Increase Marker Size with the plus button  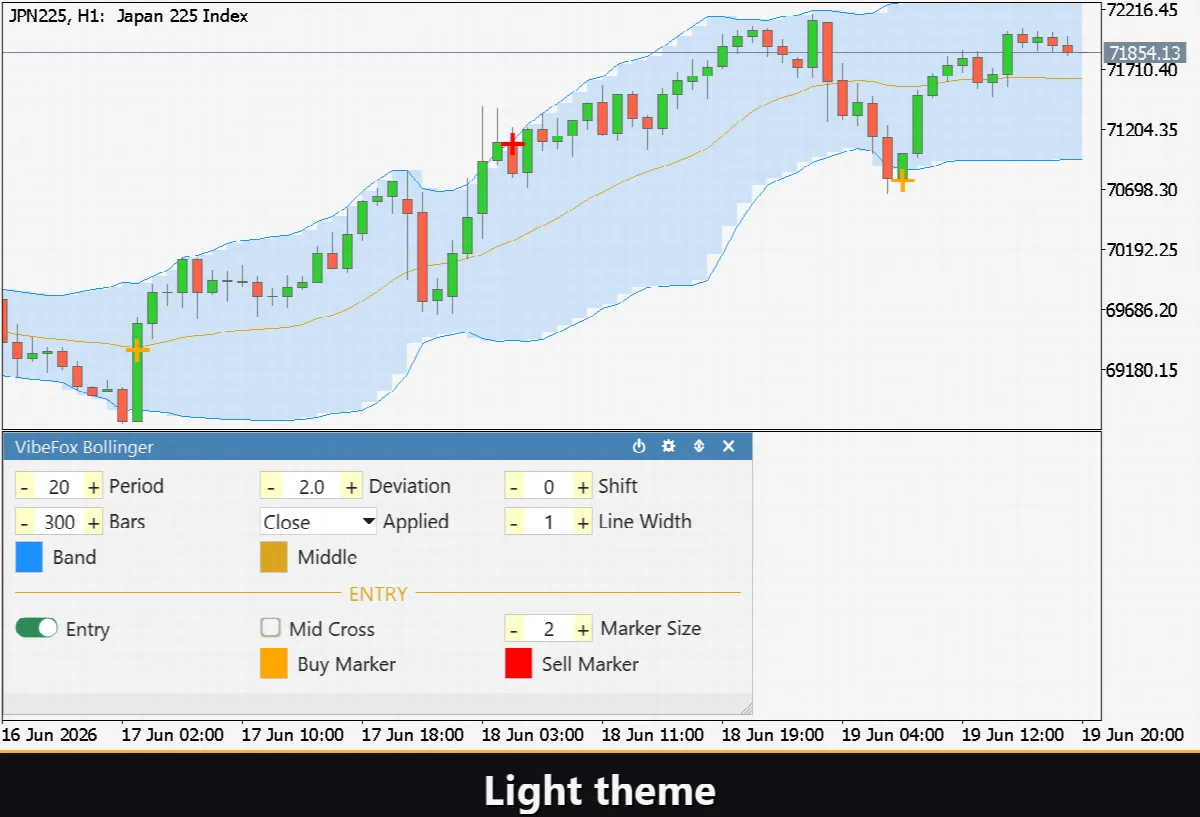pyautogui.click(x=582, y=629)
